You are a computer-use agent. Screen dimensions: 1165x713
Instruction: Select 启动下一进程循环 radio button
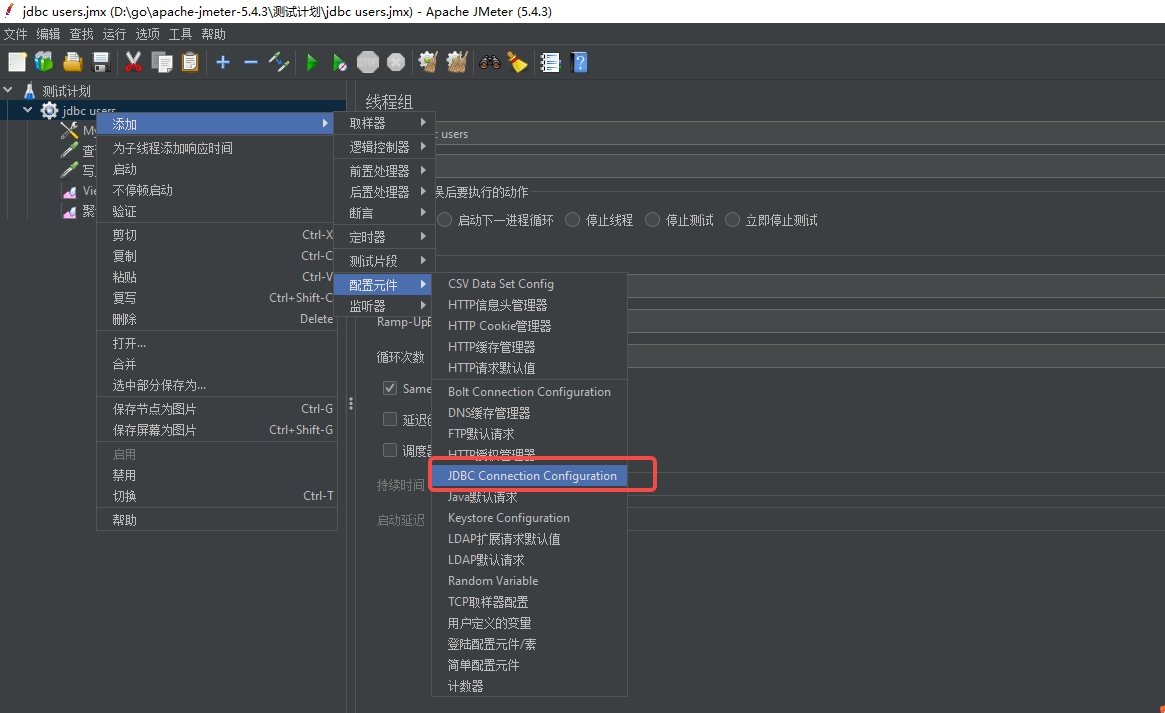pos(444,220)
